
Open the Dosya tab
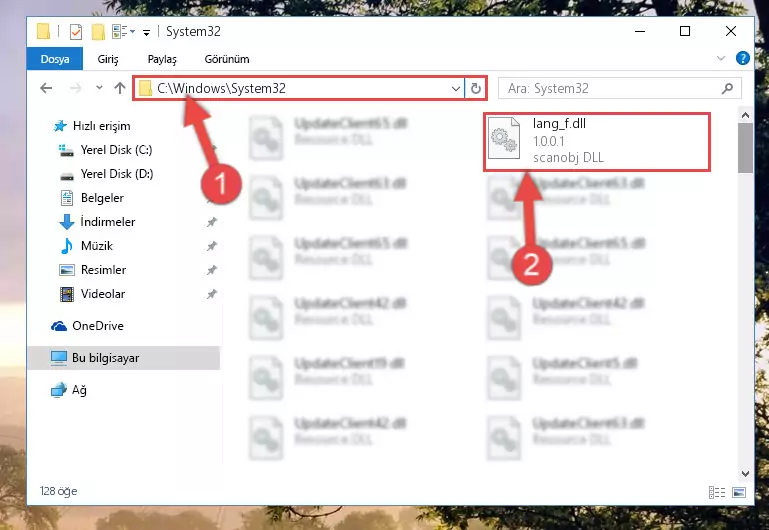(x=55, y=59)
